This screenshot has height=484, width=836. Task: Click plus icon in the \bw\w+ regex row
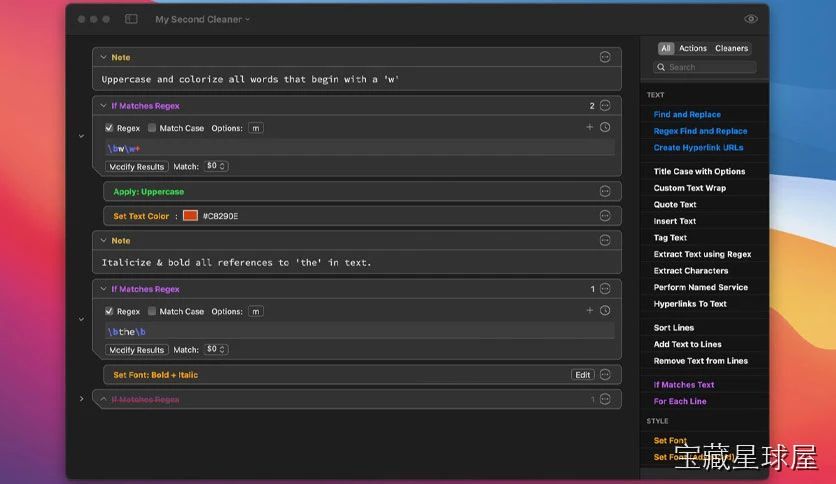[589, 127]
